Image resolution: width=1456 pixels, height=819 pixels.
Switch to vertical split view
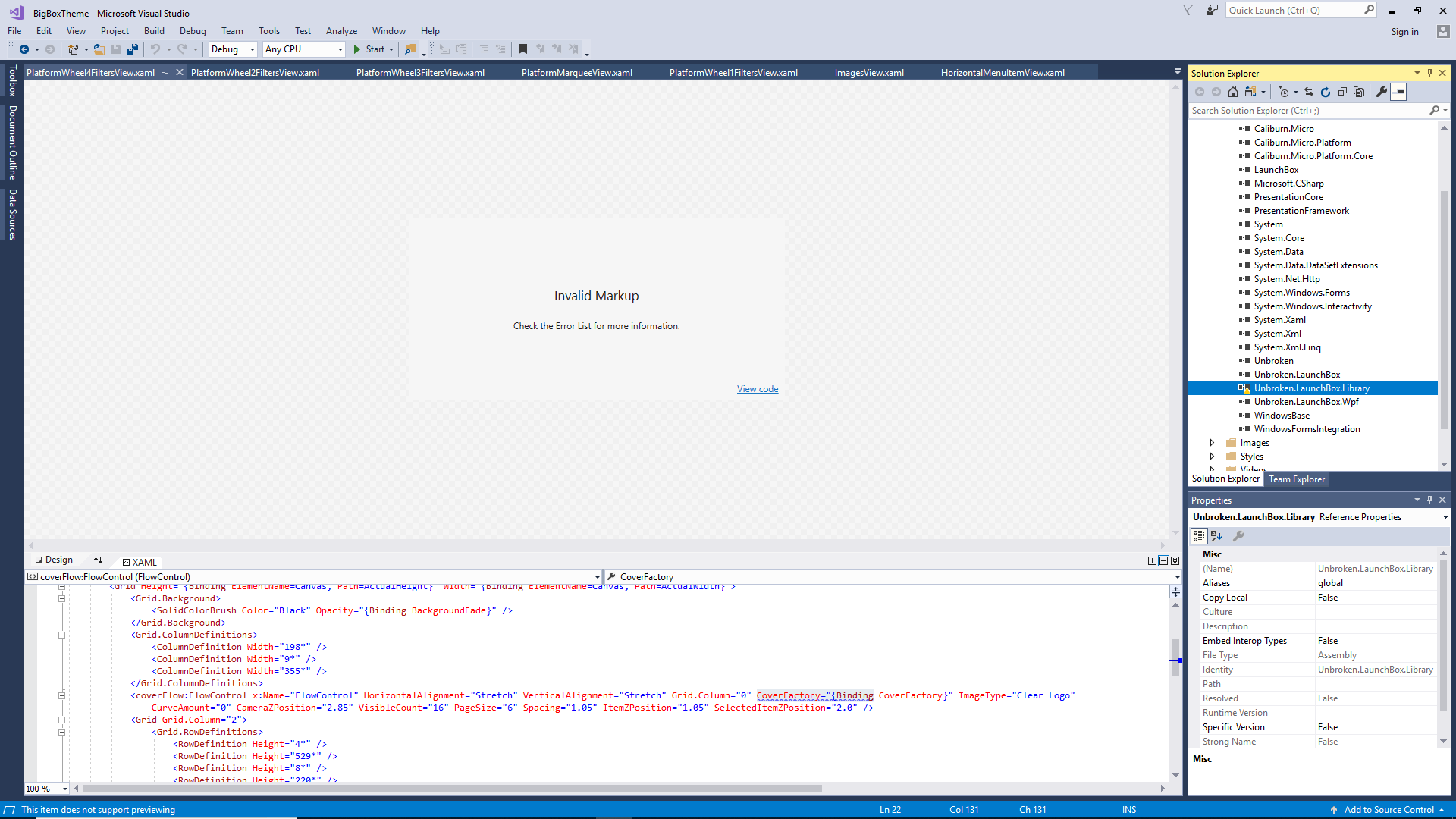tap(1153, 561)
